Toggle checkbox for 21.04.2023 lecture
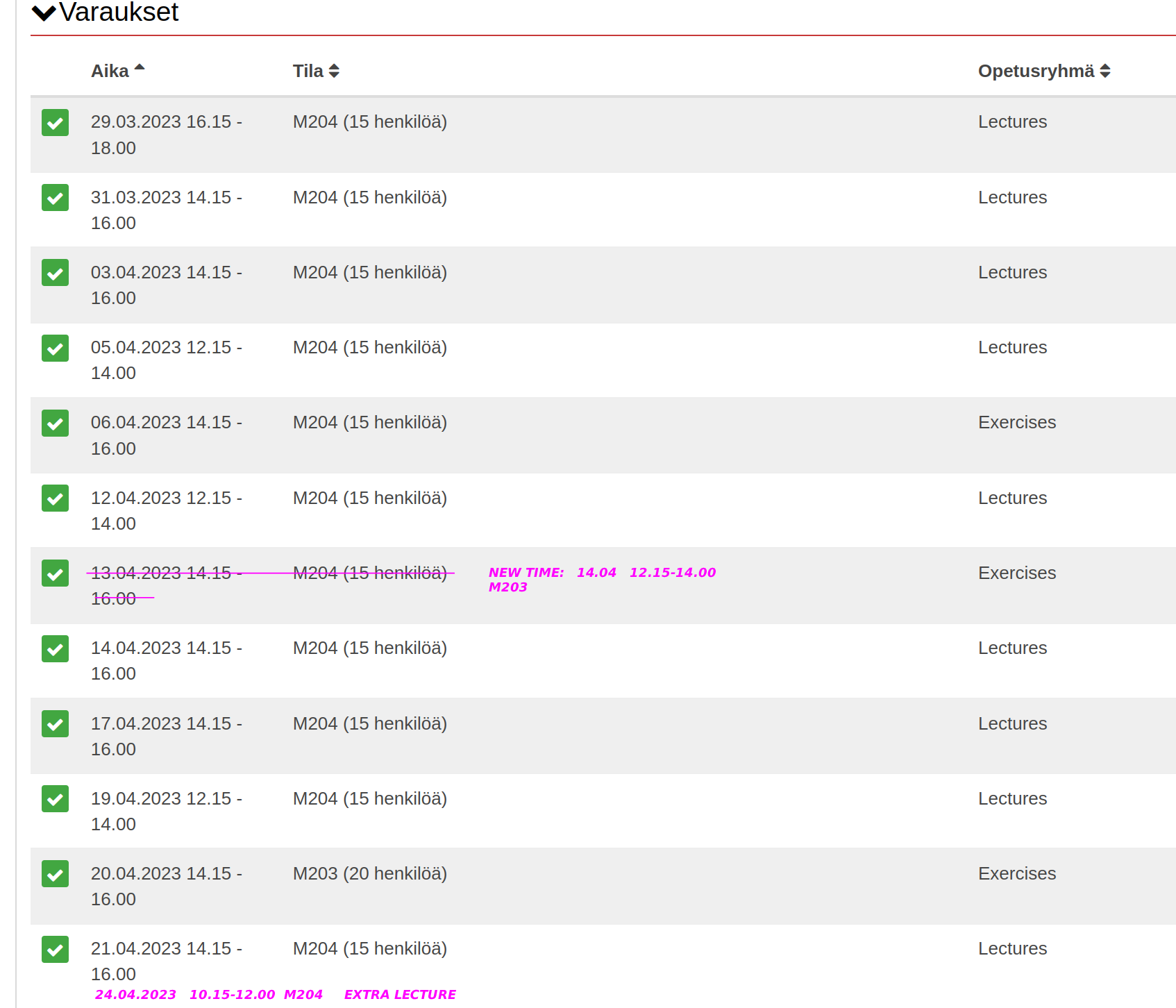Viewport: 1176px width, 1008px height. 55,950
